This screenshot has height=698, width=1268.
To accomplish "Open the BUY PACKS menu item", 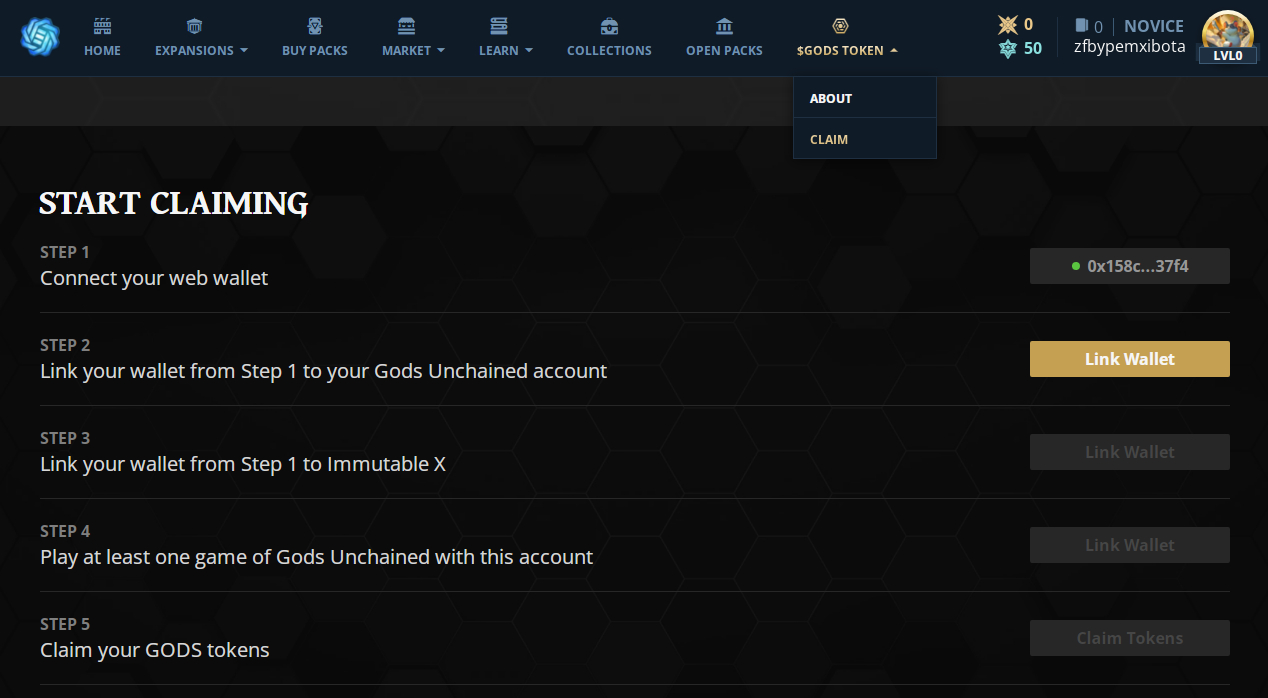I will (315, 50).
